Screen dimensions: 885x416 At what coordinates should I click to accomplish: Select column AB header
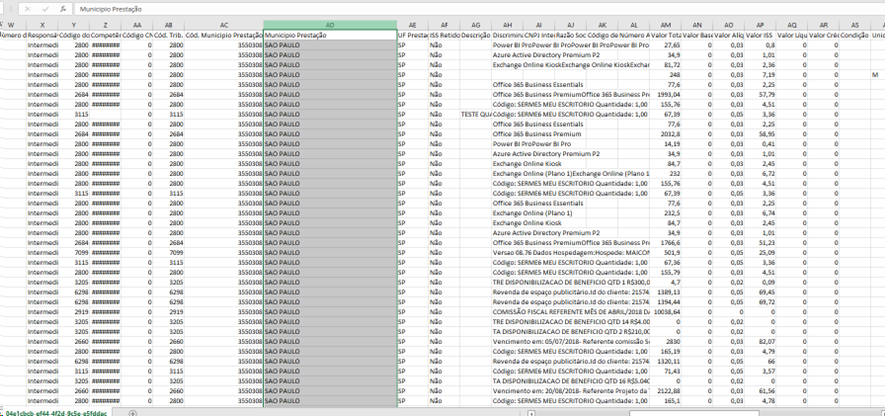pos(169,25)
